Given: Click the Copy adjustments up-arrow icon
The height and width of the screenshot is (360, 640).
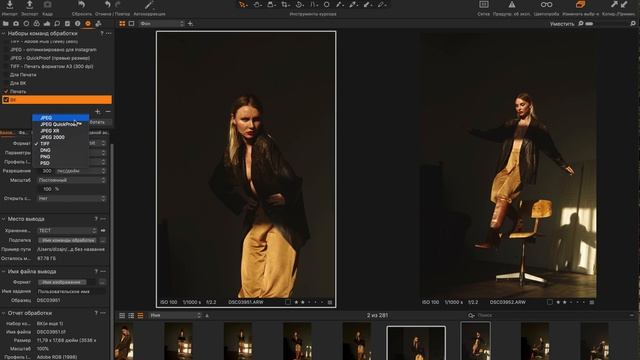Looking at the screenshot, I should click(614, 4).
